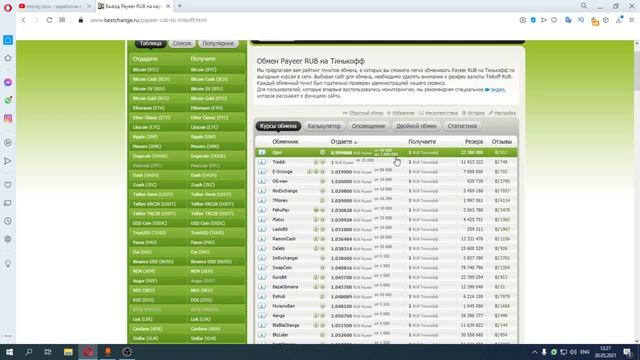The width and height of the screenshot is (640, 360).
Task: Open Speed Dial start page grid
Action: coord(62,20)
